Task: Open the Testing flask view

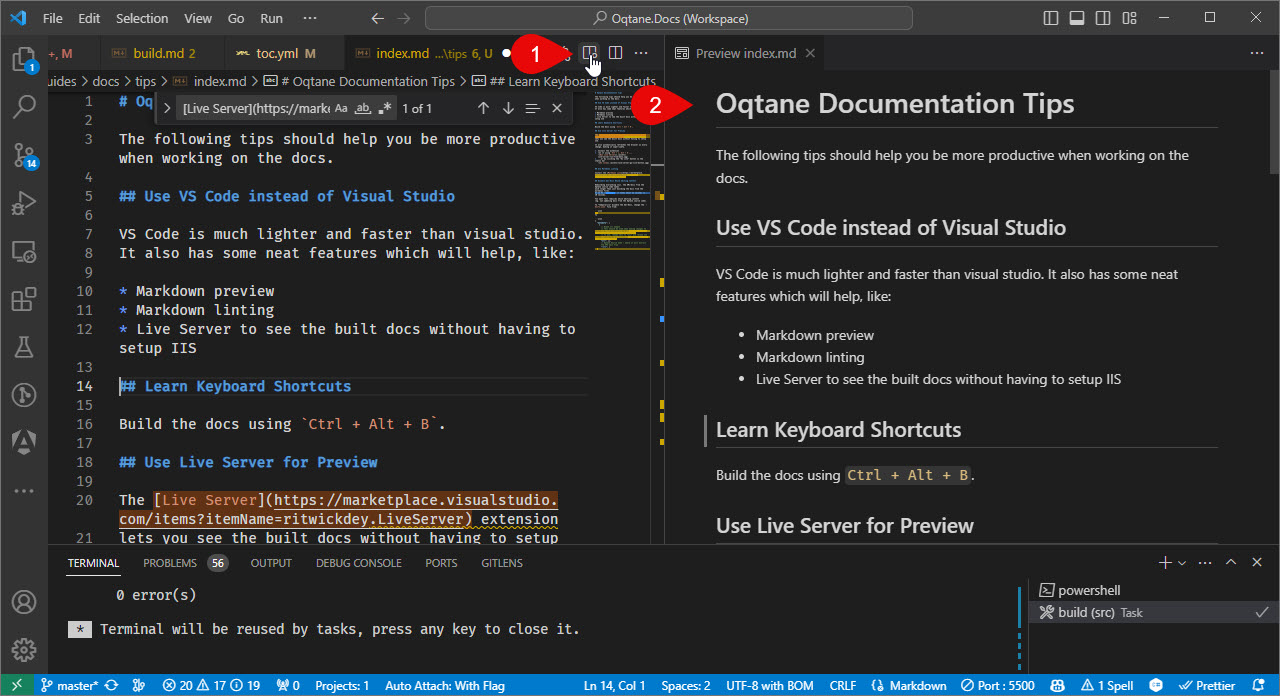Action: tap(24, 347)
